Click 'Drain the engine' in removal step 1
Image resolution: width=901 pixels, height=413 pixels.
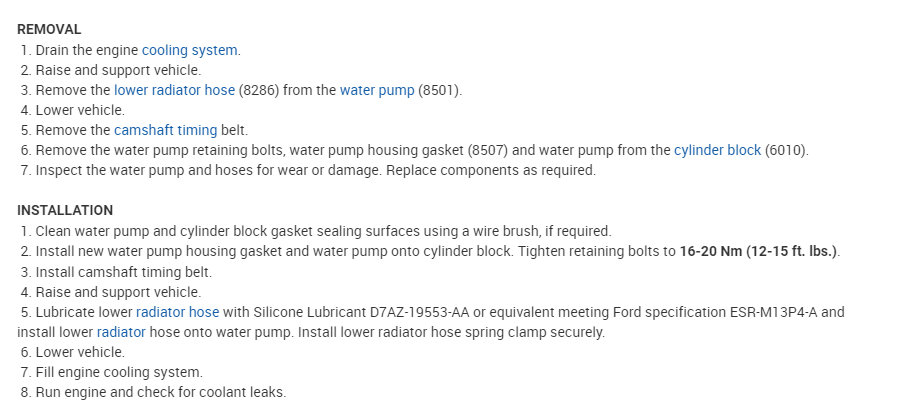[87, 49]
